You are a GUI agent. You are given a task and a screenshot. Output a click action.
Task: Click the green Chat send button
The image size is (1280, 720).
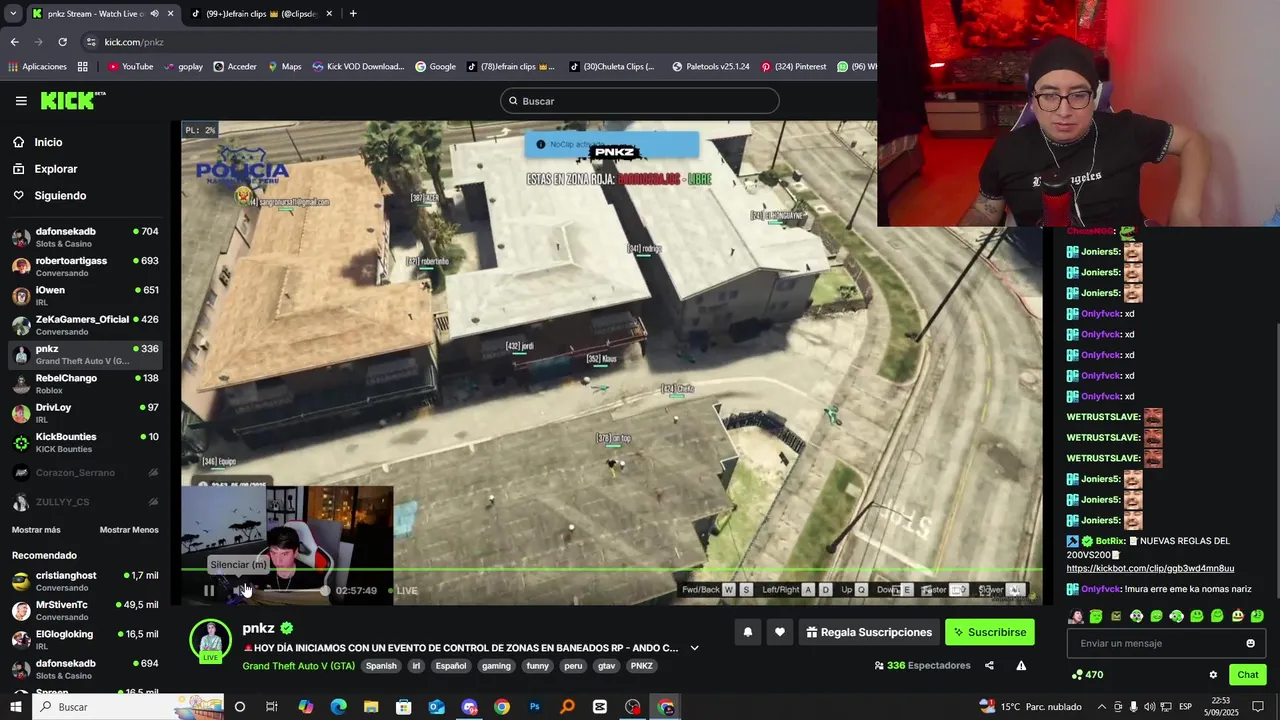point(1247,675)
